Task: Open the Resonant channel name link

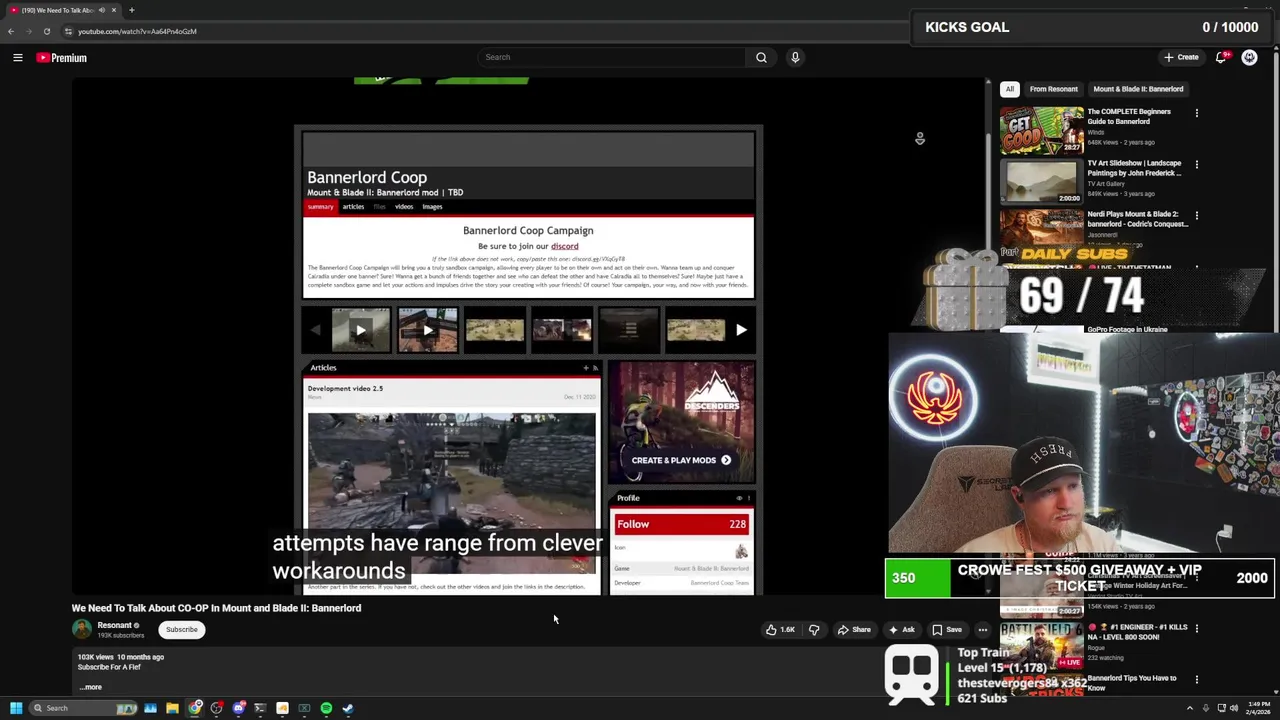Action: [115, 625]
